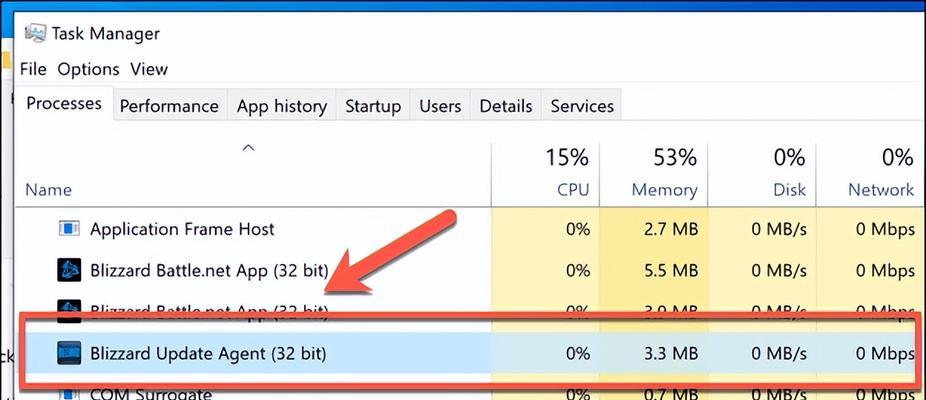
Task: Click the Task Manager title bar icon
Action: click(35, 33)
